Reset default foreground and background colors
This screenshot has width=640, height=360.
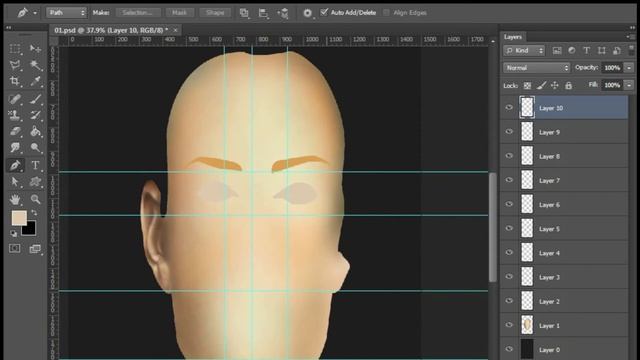(13, 233)
